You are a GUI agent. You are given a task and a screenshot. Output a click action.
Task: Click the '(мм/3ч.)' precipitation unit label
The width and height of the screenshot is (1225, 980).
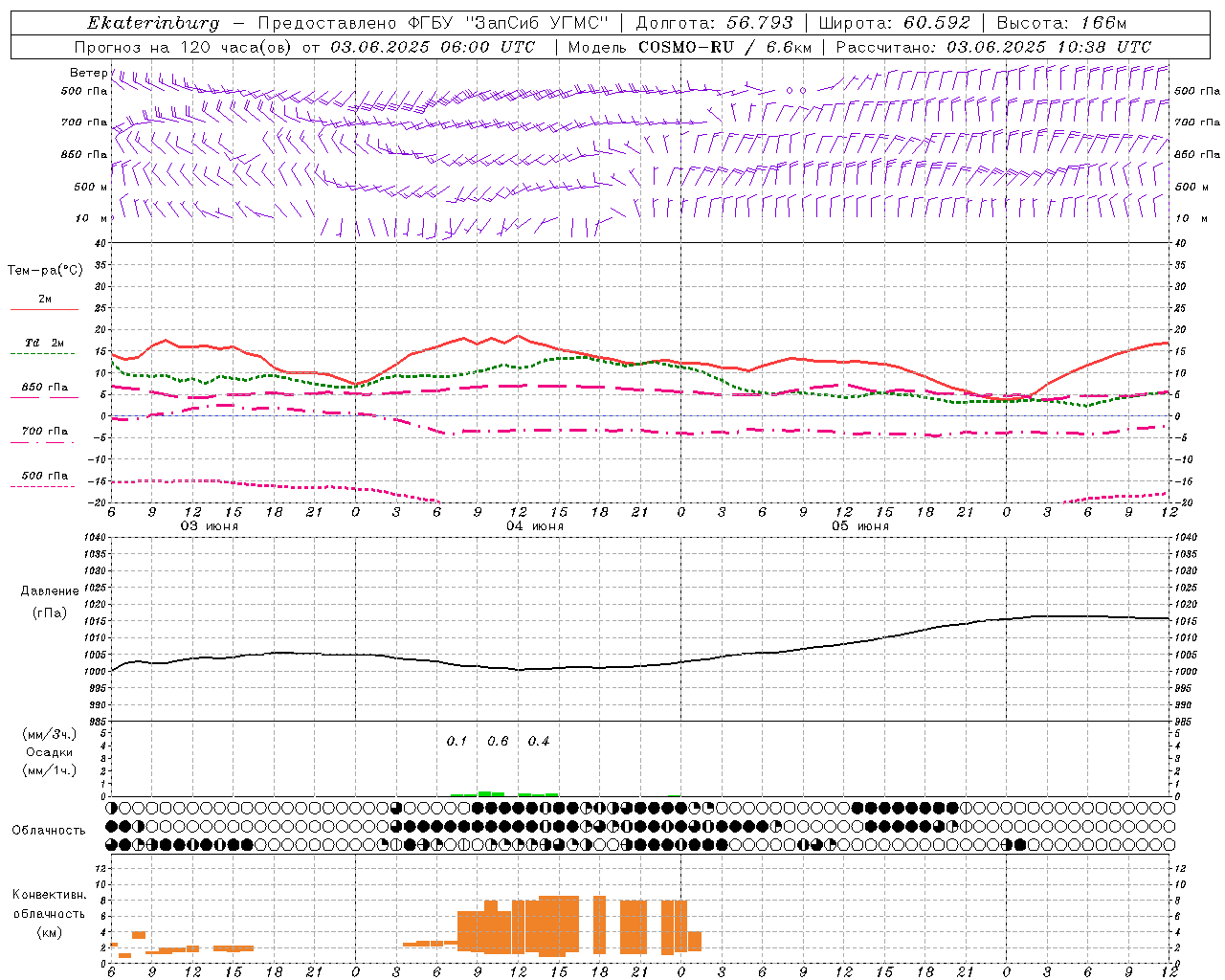(x=50, y=734)
